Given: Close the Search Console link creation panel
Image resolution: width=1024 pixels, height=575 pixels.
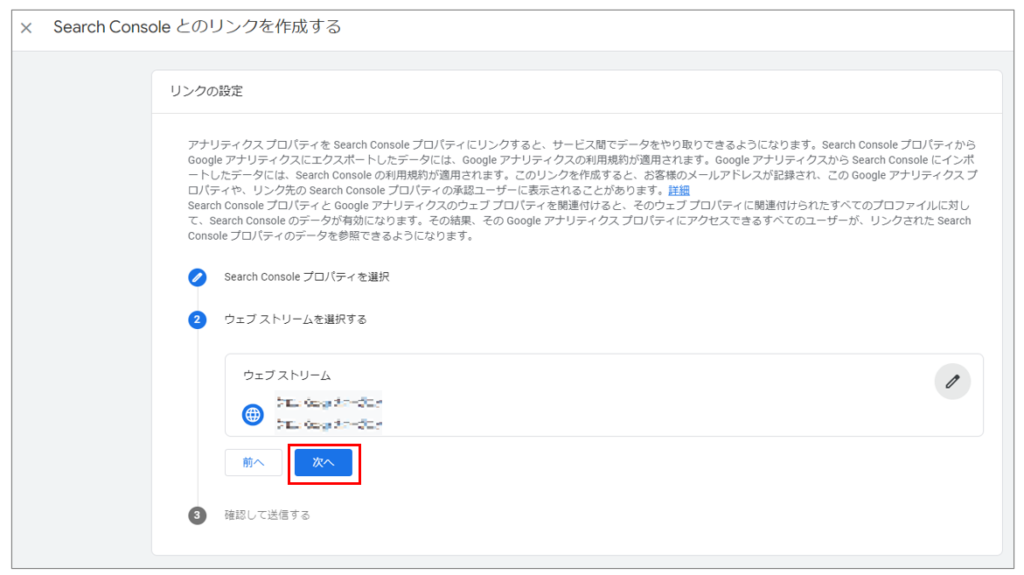Looking at the screenshot, I should (x=26, y=28).
